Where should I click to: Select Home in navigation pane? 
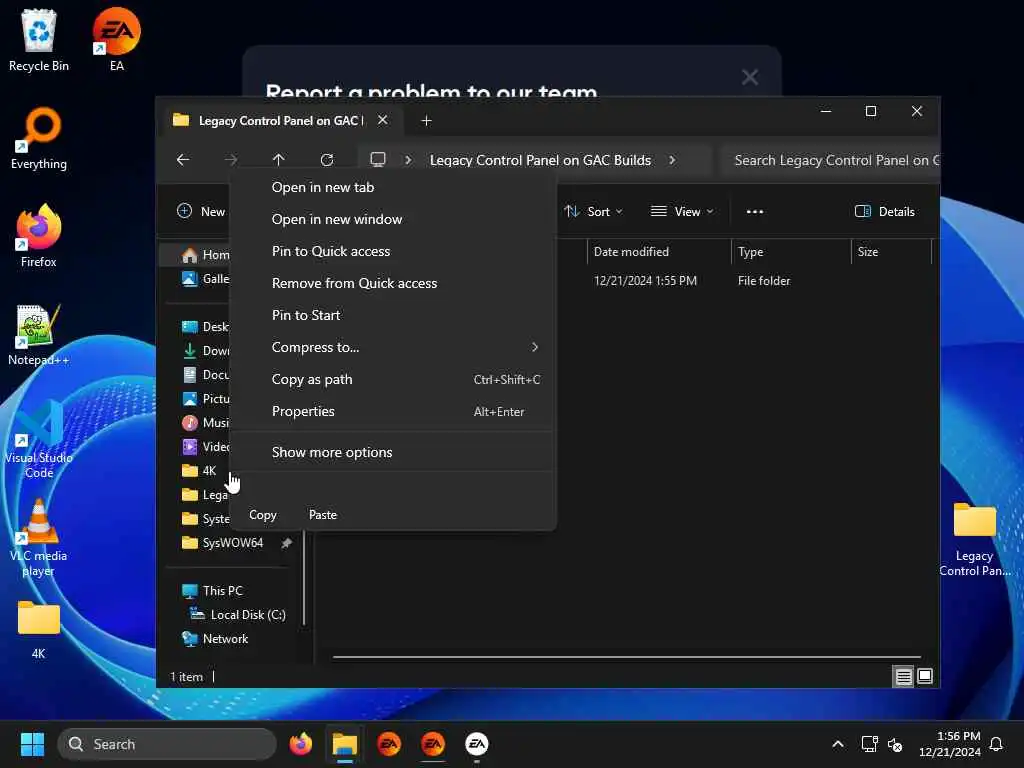pyautogui.click(x=205, y=255)
